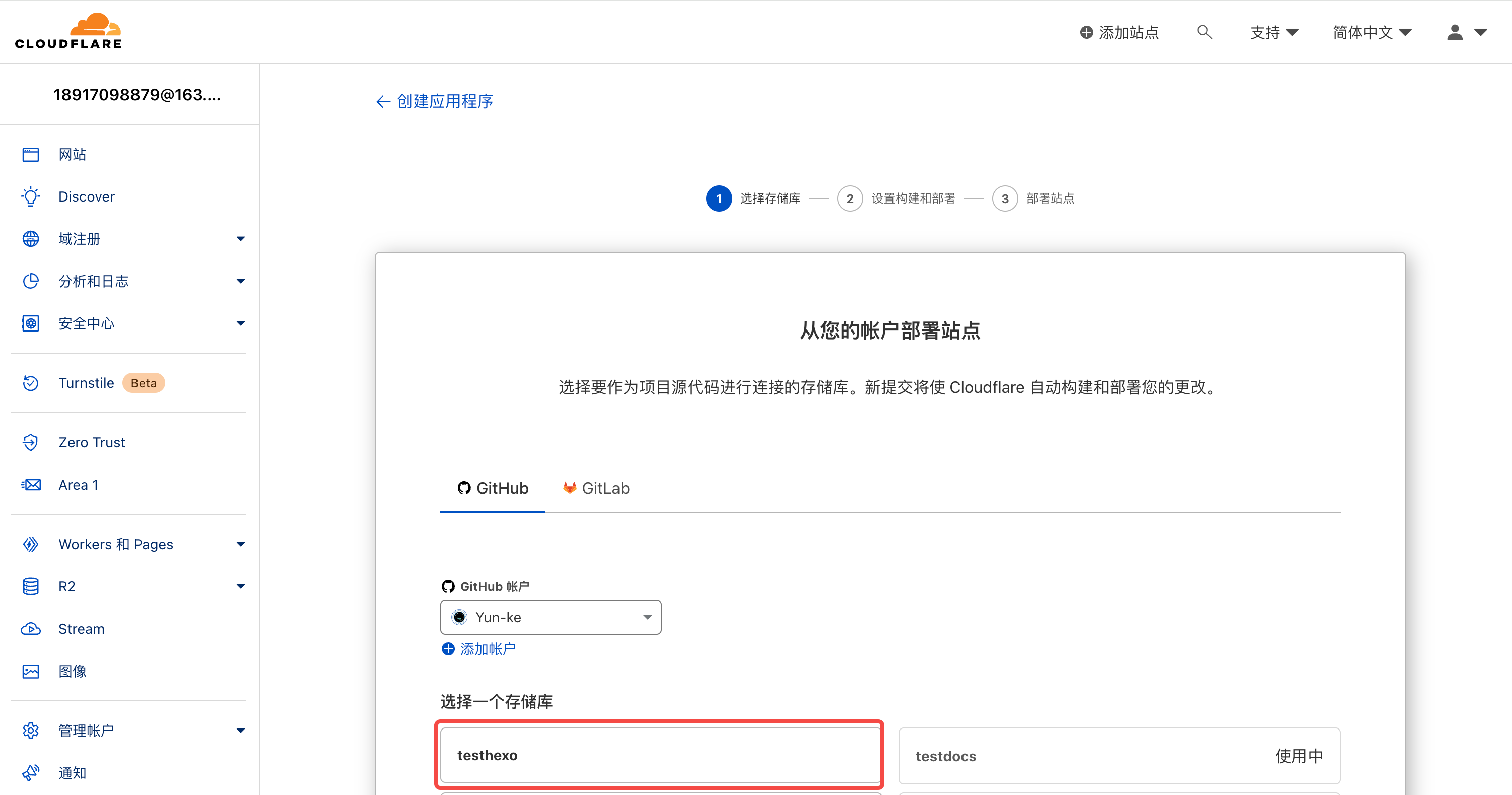Open Zero Trust from the sidebar icon

tap(31, 443)
